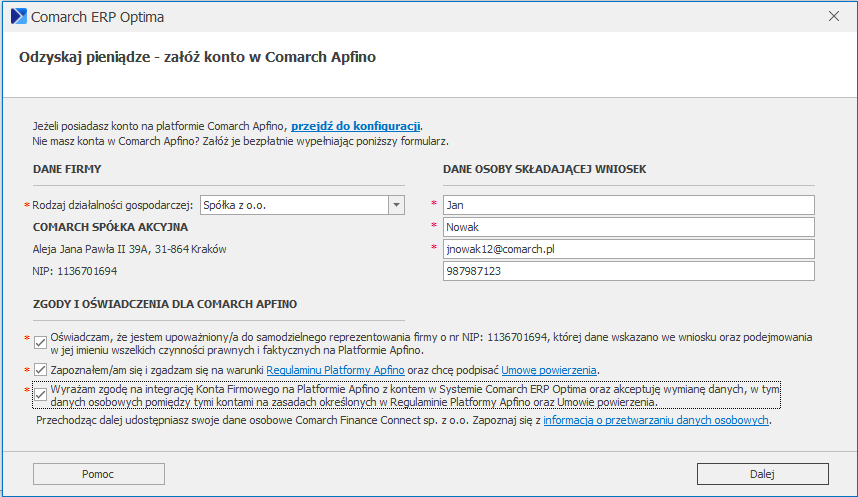The width and height of the screenshot is (858, 497).
Task: Click the Comarch ERP Optima logo icon
Action: click(x=19, y=16)
